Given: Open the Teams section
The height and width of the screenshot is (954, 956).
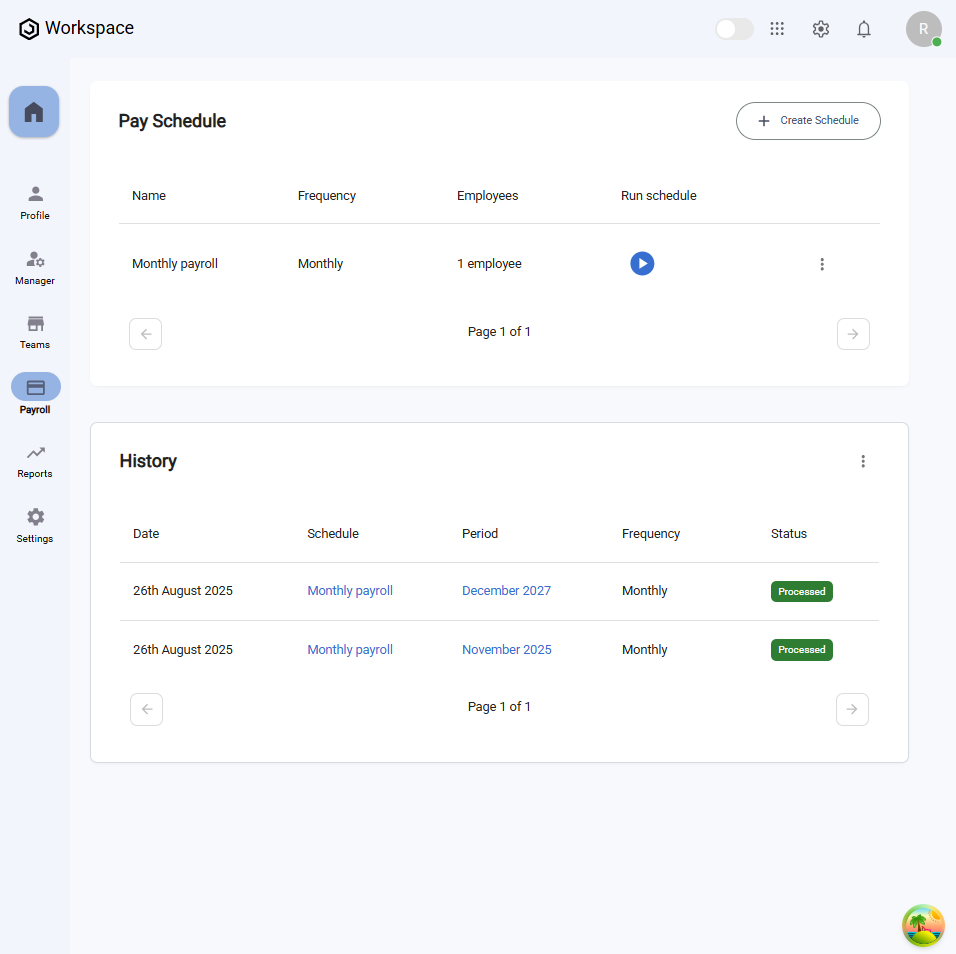Looking at the screenshot, I should 35,331.
